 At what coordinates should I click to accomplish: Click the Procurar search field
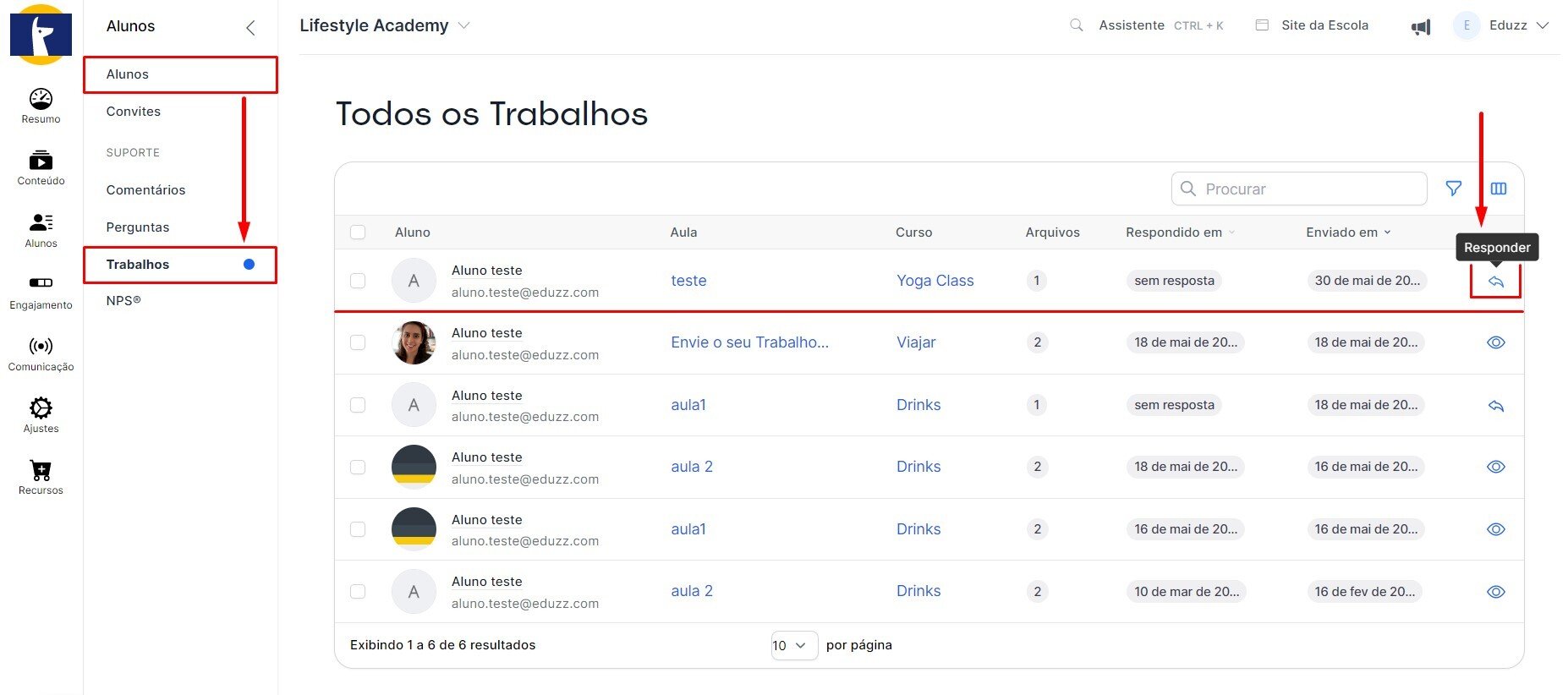tap(1308, 189)
